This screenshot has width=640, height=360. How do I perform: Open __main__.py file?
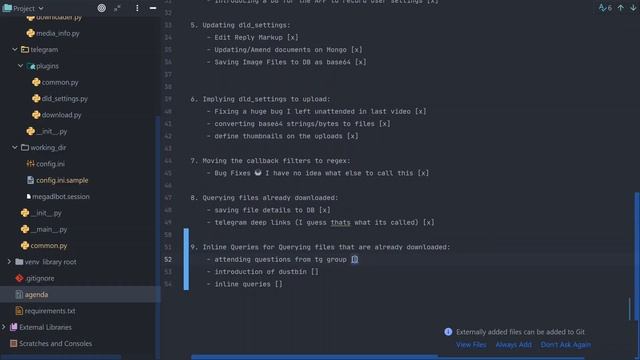49,229
